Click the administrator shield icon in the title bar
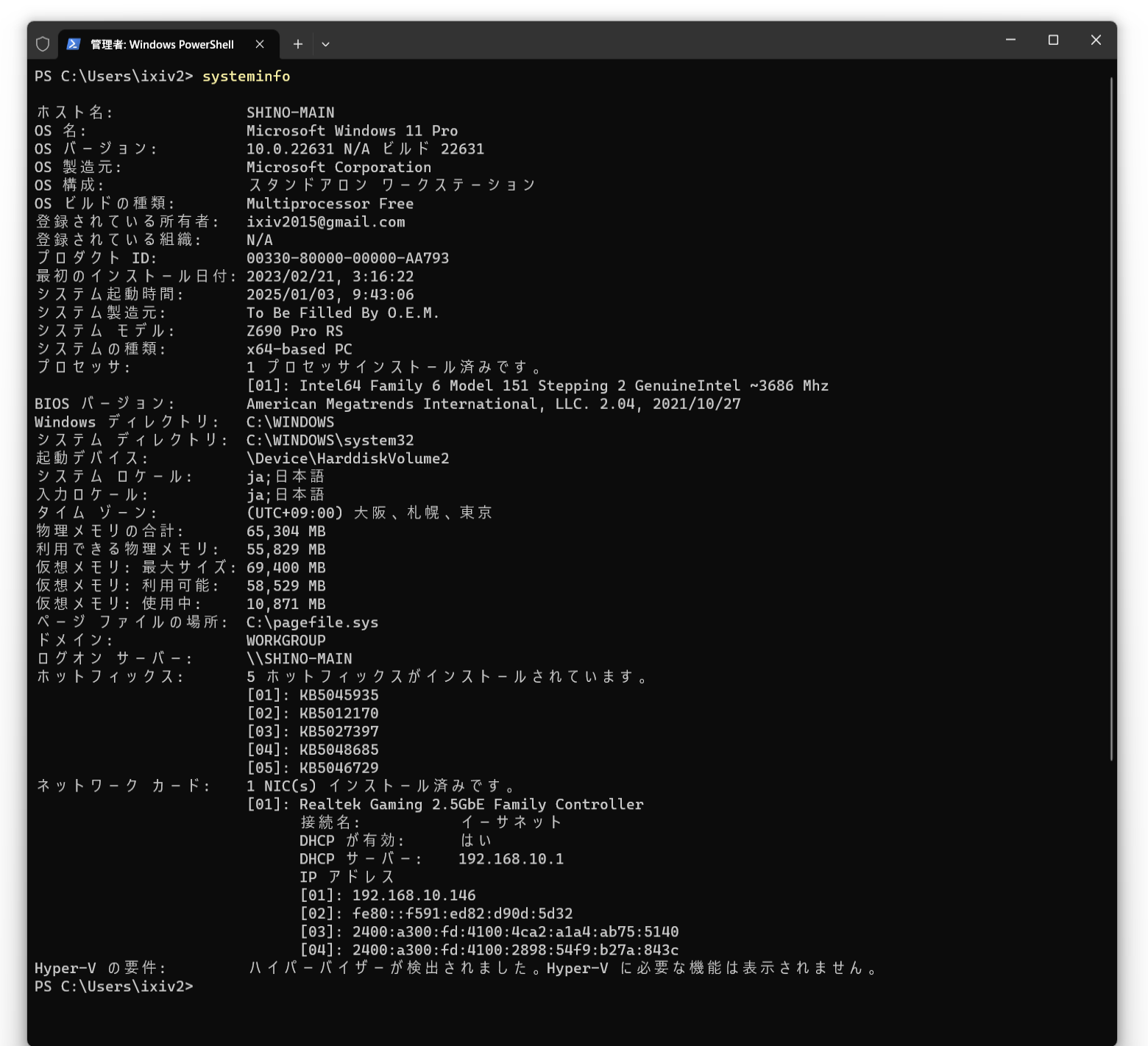This screenshot has height=1046, width=1148. tap(42, 43)
